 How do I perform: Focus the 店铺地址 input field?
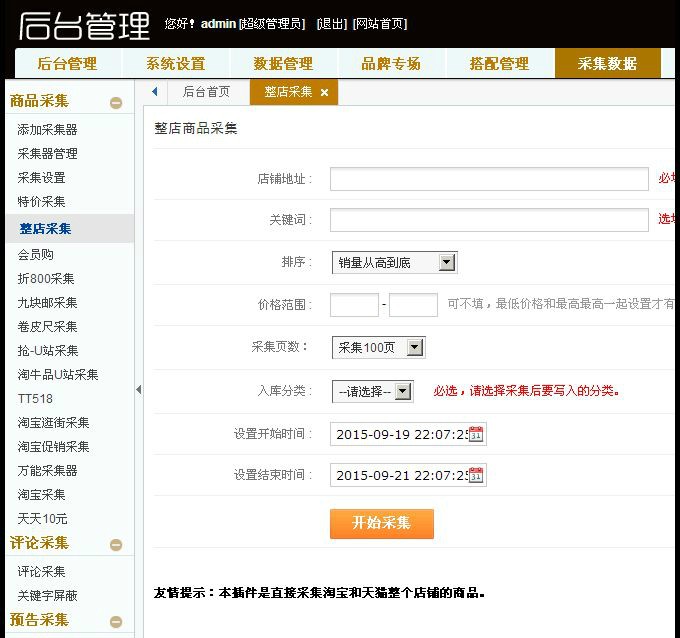click(x=489, y=179)
